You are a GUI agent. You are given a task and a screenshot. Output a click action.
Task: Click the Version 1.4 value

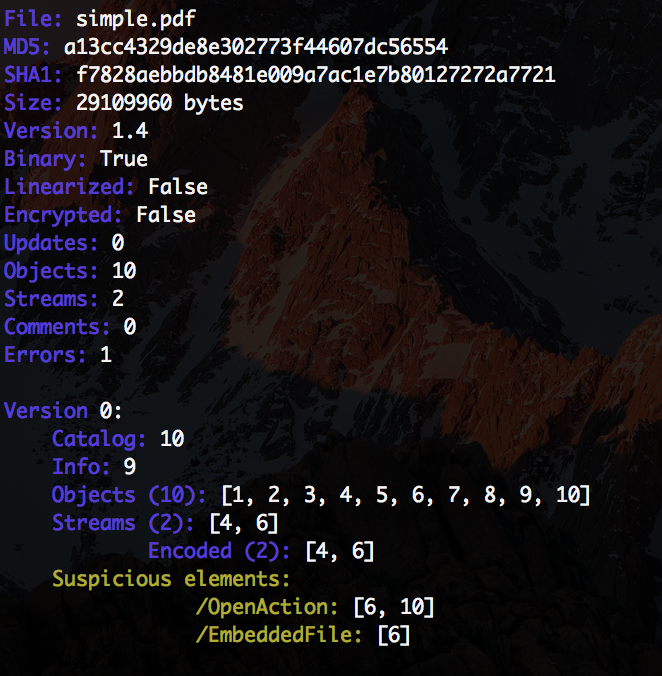click(x=130, y=131)
